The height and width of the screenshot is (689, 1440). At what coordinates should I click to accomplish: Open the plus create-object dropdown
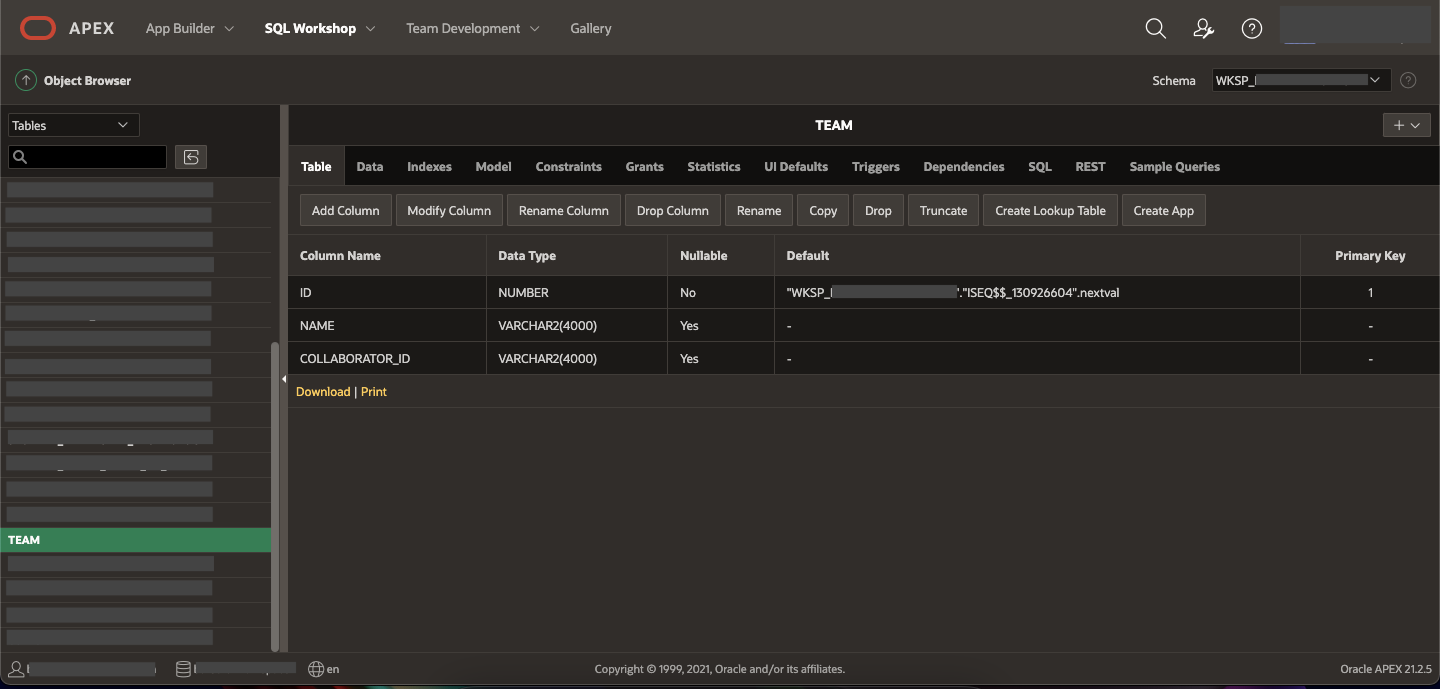(x=1406, y=125)
